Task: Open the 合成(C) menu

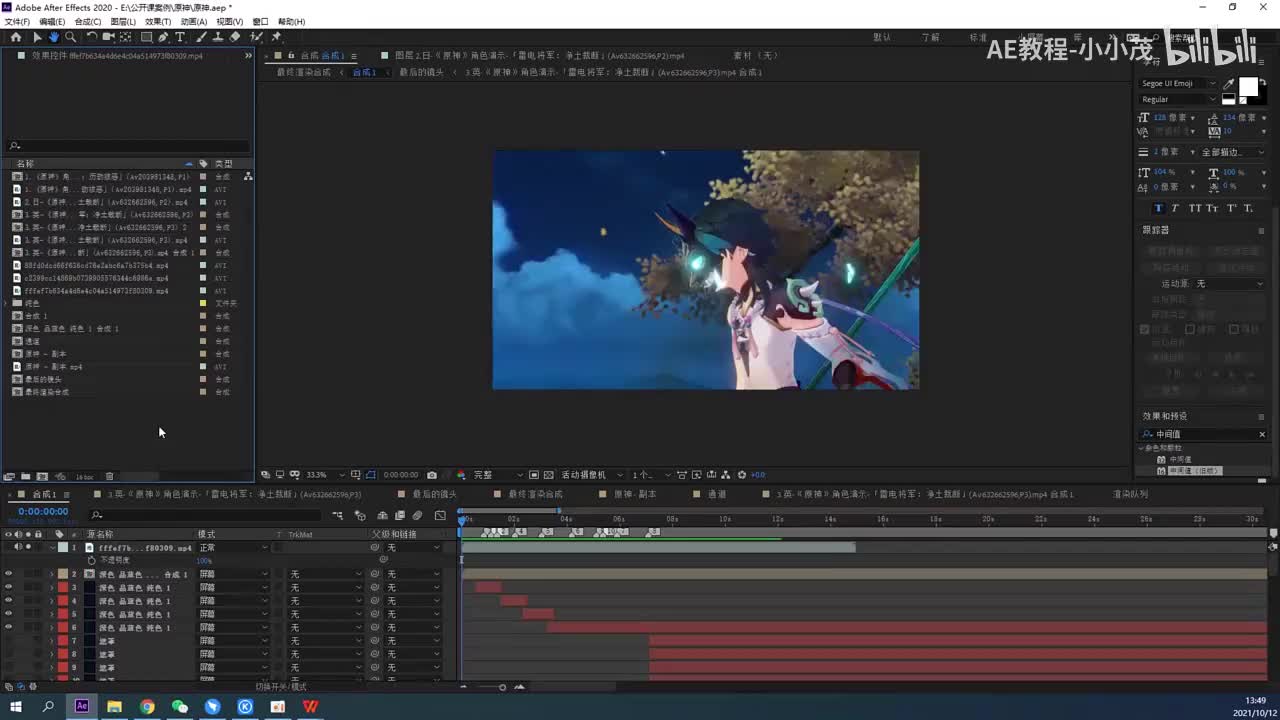Action: tap(88, 21)
